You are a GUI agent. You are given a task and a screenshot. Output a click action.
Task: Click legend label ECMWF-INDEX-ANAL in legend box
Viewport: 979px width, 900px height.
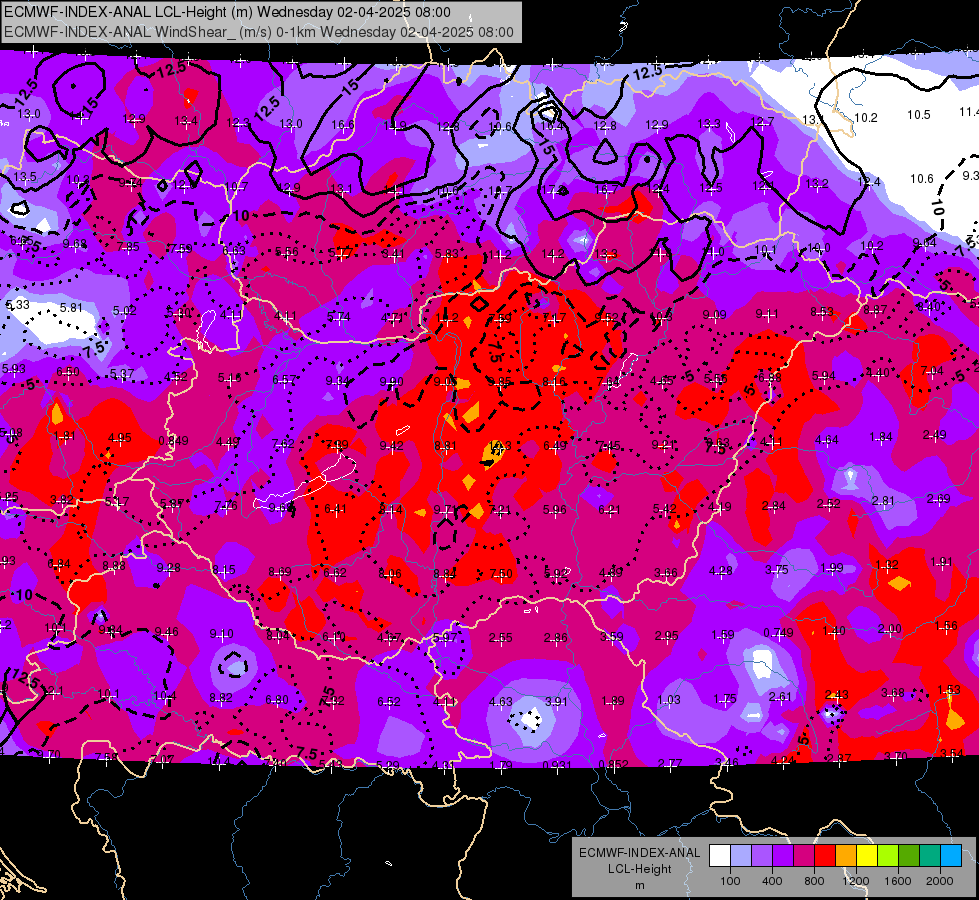[639, 853]
